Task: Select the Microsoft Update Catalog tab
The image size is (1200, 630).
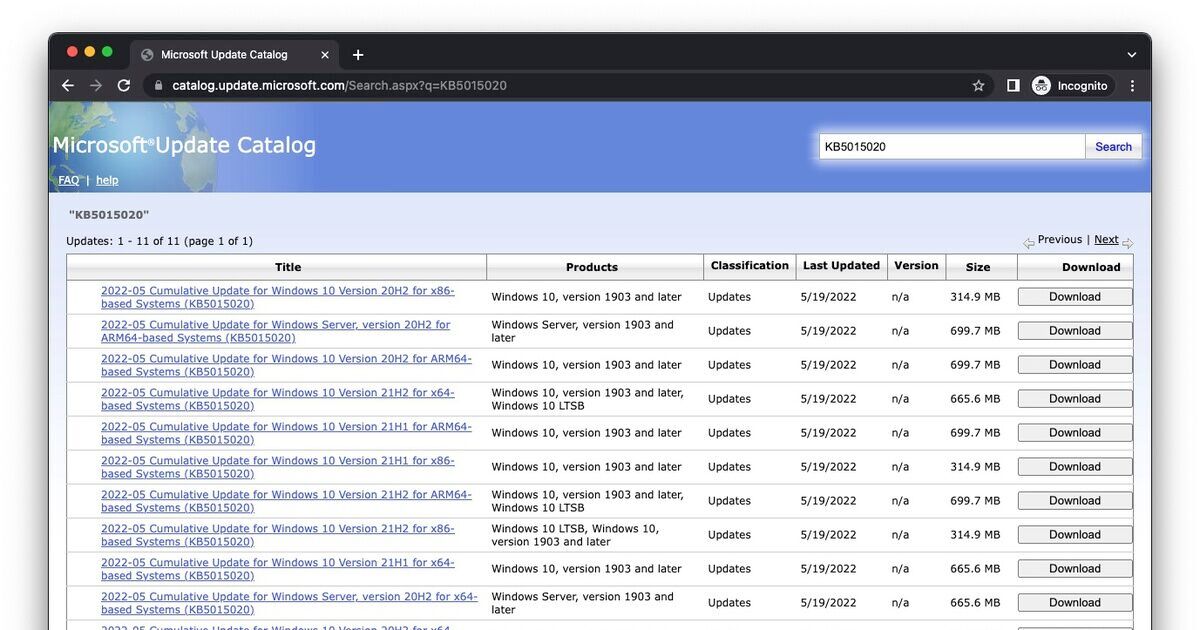Action: [x=234, y=55]
